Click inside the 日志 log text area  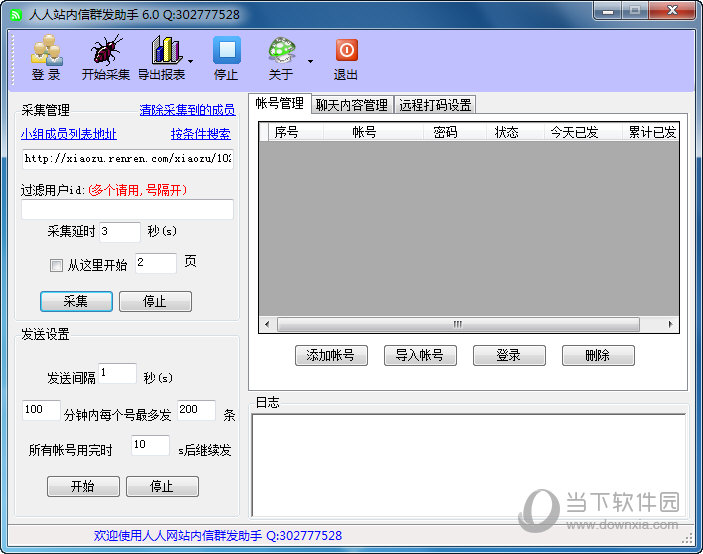(x=469, y=465)
